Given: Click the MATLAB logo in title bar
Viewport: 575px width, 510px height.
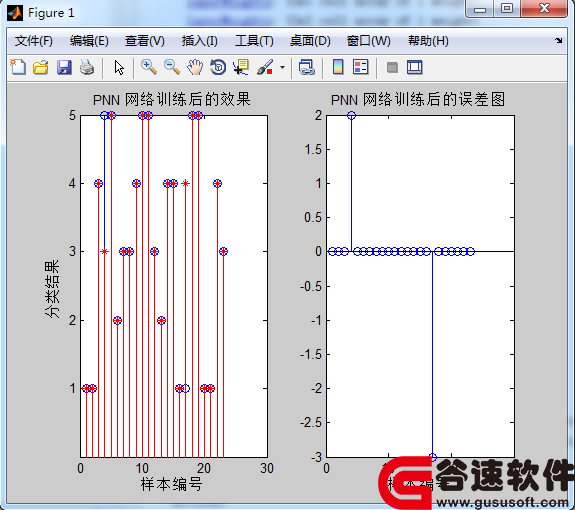Looking at the screenshot, I should coord(15,13).
